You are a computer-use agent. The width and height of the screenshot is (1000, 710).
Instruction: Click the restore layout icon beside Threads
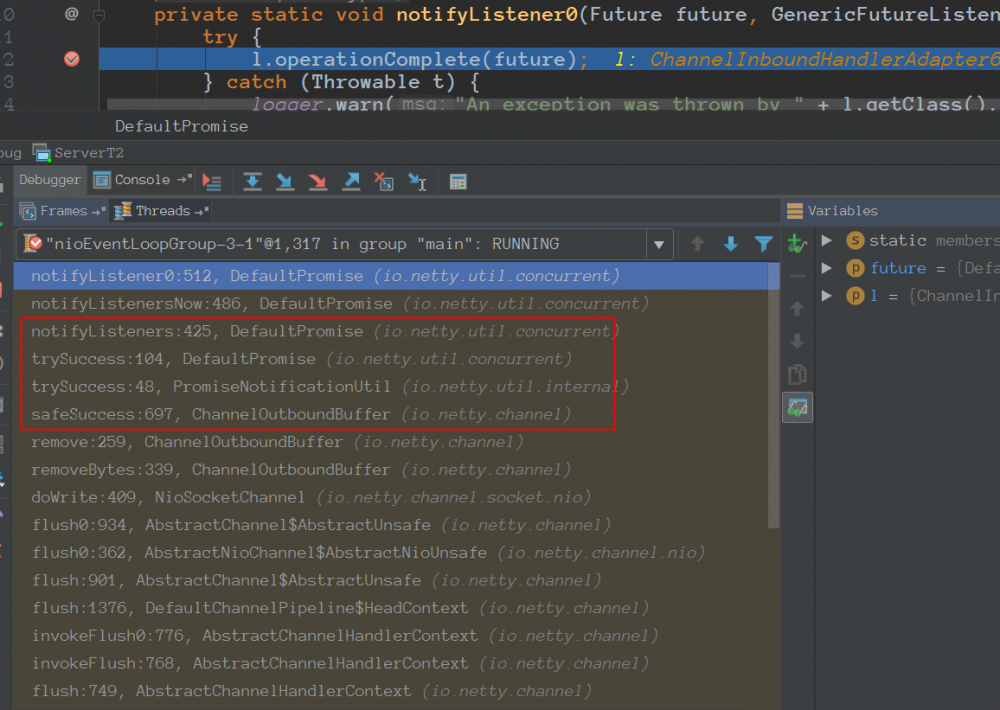(x=202, y=211)
